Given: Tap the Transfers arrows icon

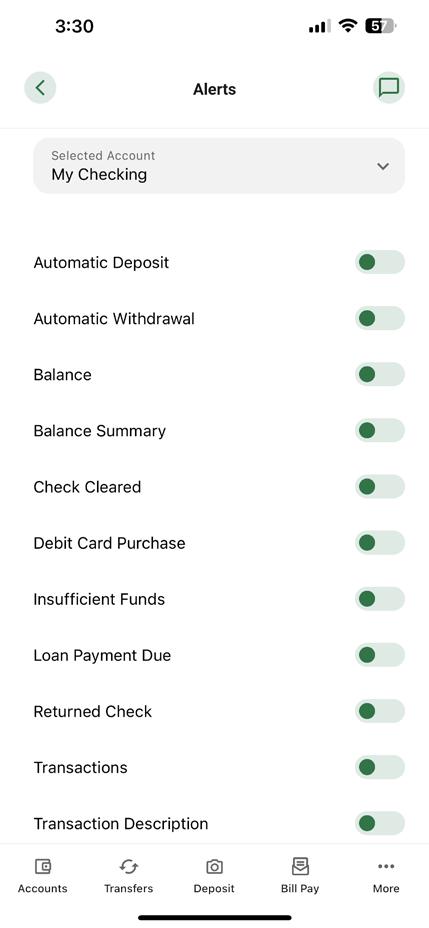Looking at the screenshot, I should coord(128,867).
